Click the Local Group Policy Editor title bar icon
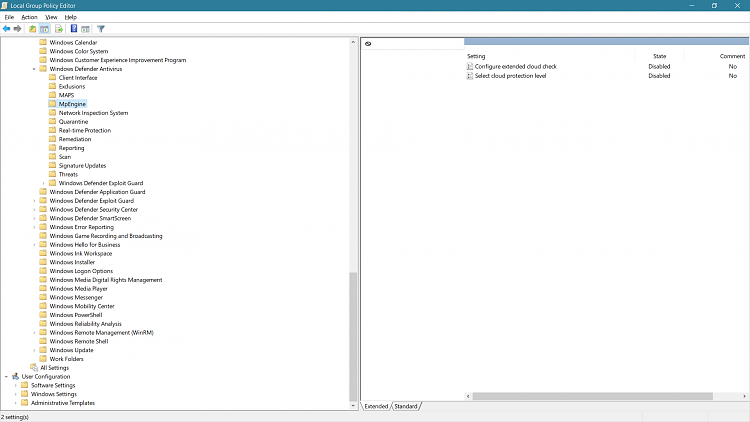 tap(5, 5)
